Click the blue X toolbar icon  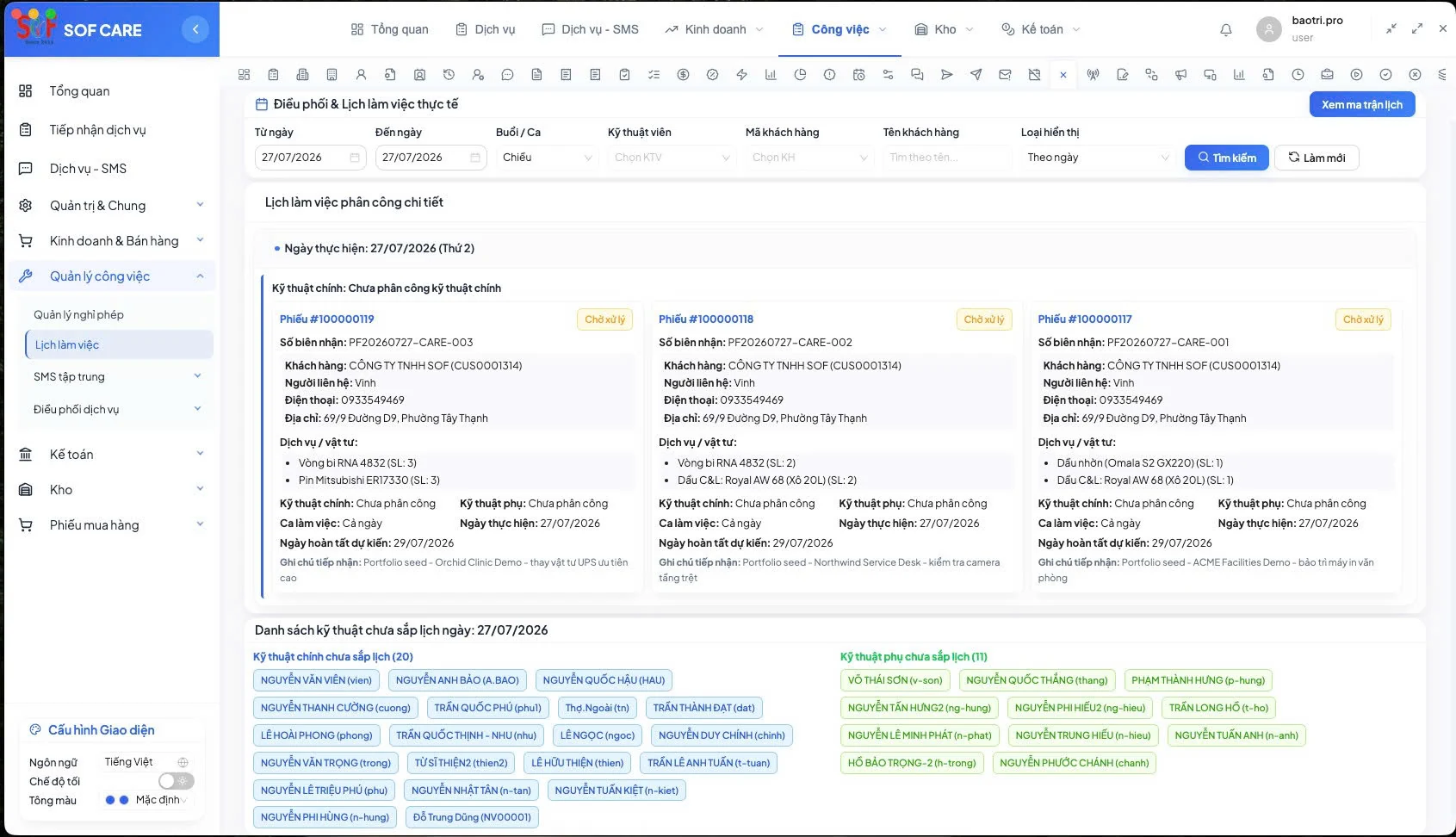(x=1063, y=75)
